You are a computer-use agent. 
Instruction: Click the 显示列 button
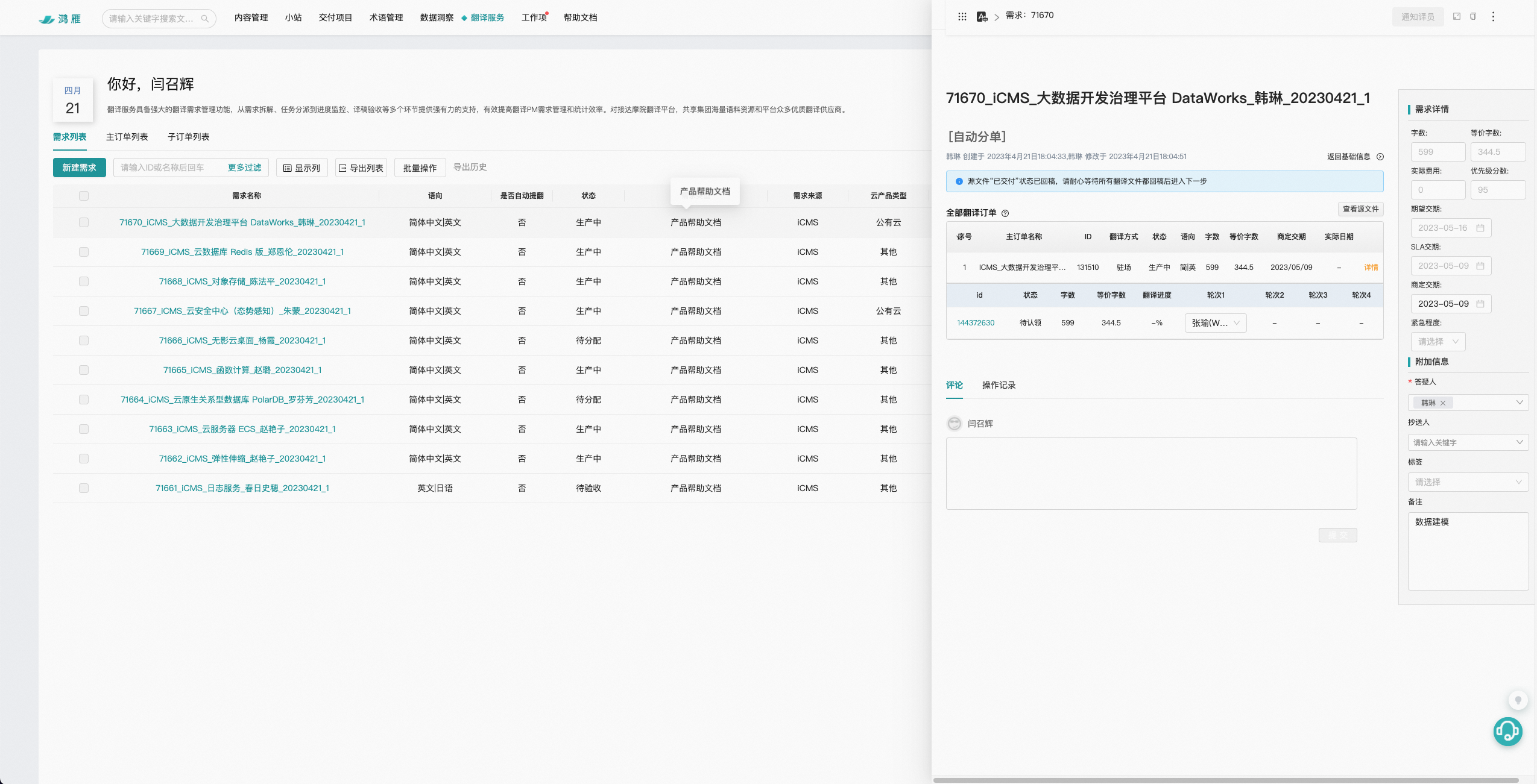point(301,168)
